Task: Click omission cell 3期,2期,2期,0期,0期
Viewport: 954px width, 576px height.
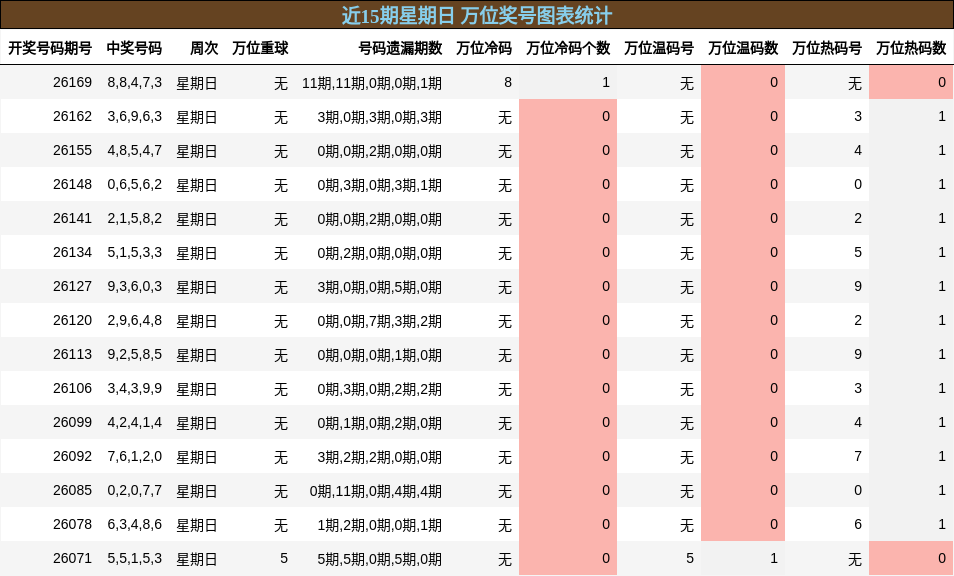Action: pyautogui.click(x=380, y=458)
